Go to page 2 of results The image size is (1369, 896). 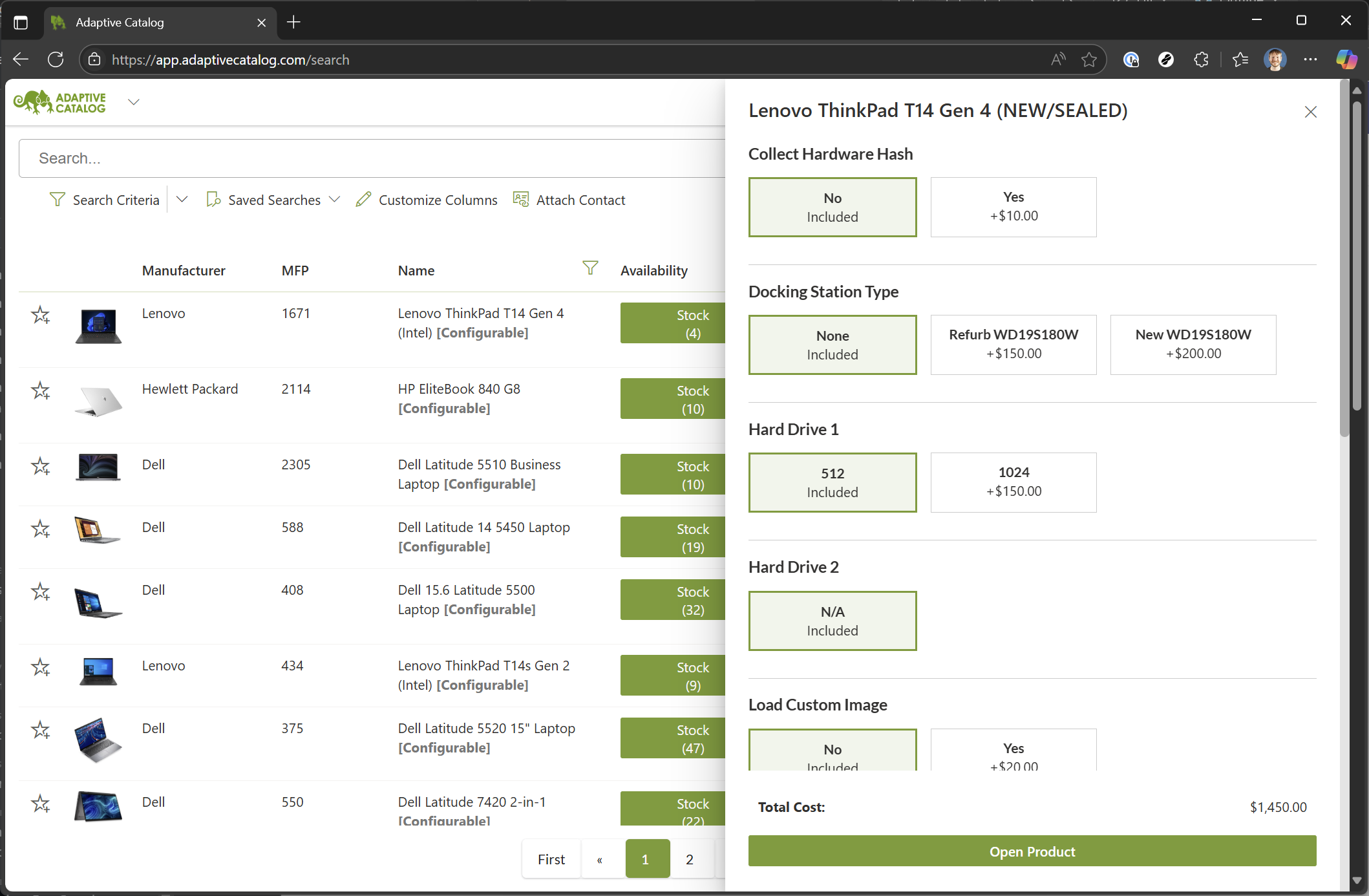690,859
